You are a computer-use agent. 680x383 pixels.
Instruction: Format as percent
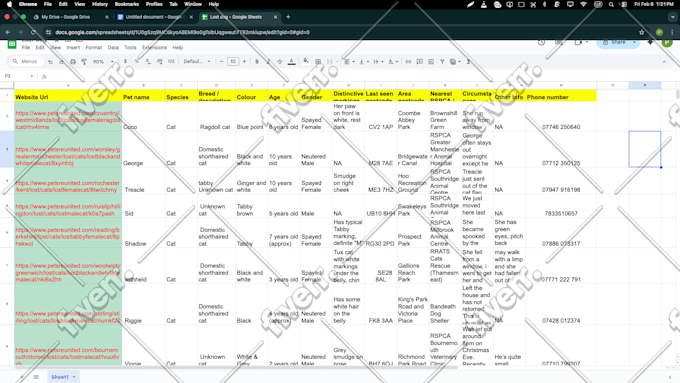(137, 62)
